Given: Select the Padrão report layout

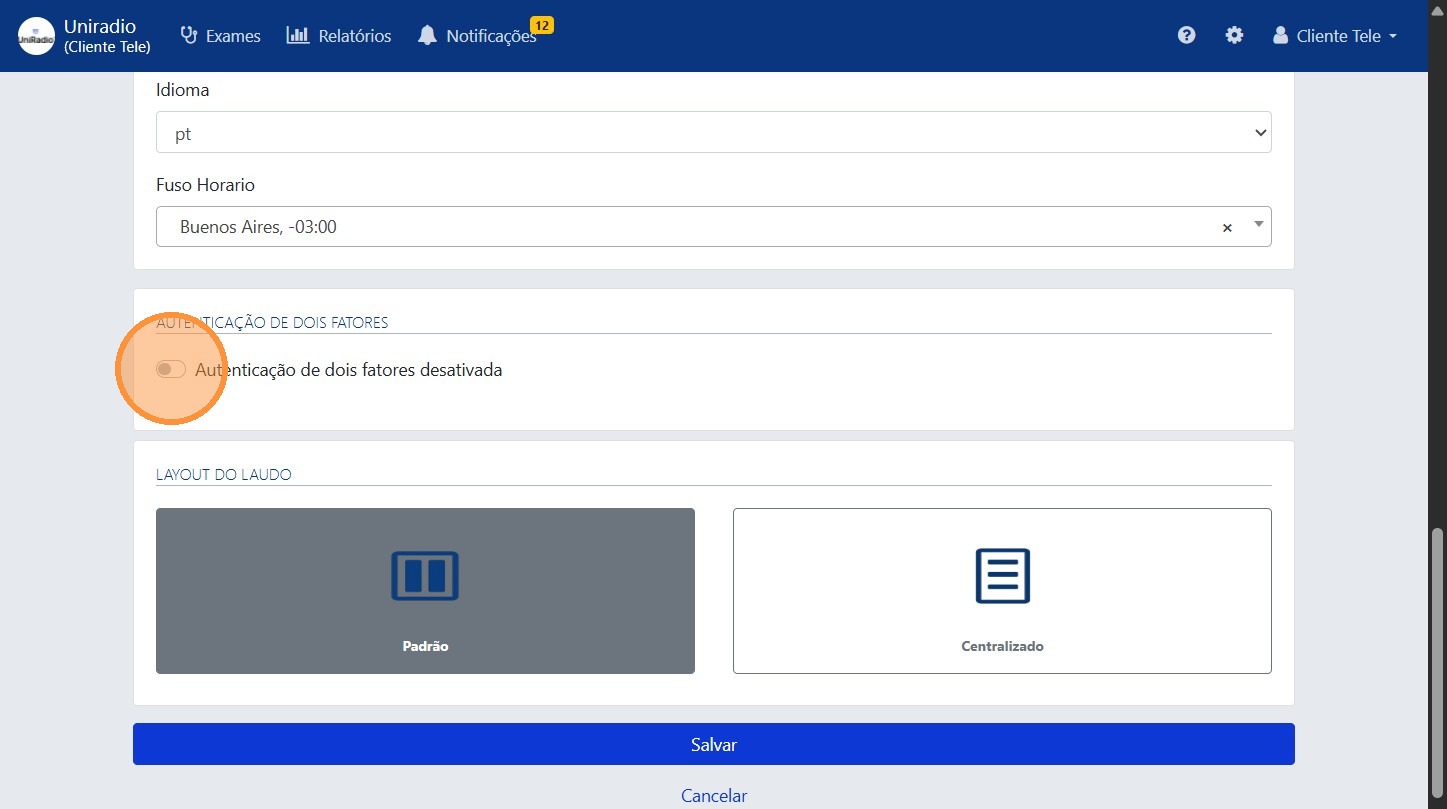Looking at the screenshot, I should (425, 590).
